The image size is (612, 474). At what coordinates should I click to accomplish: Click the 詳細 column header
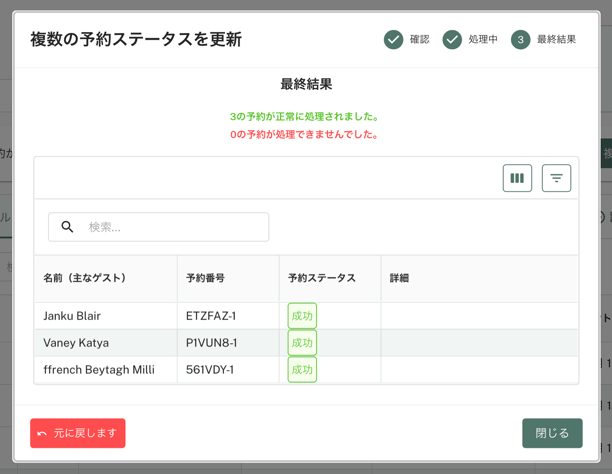click(x=399, y=278)
